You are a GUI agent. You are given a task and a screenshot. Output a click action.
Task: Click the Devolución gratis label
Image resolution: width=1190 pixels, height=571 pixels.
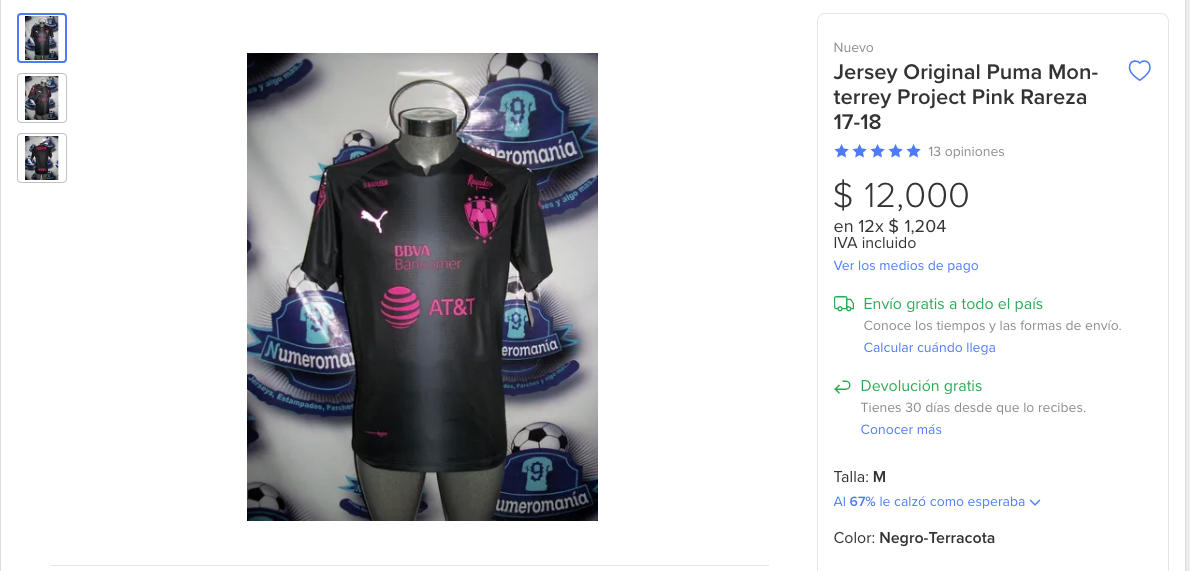pos(921,386)
